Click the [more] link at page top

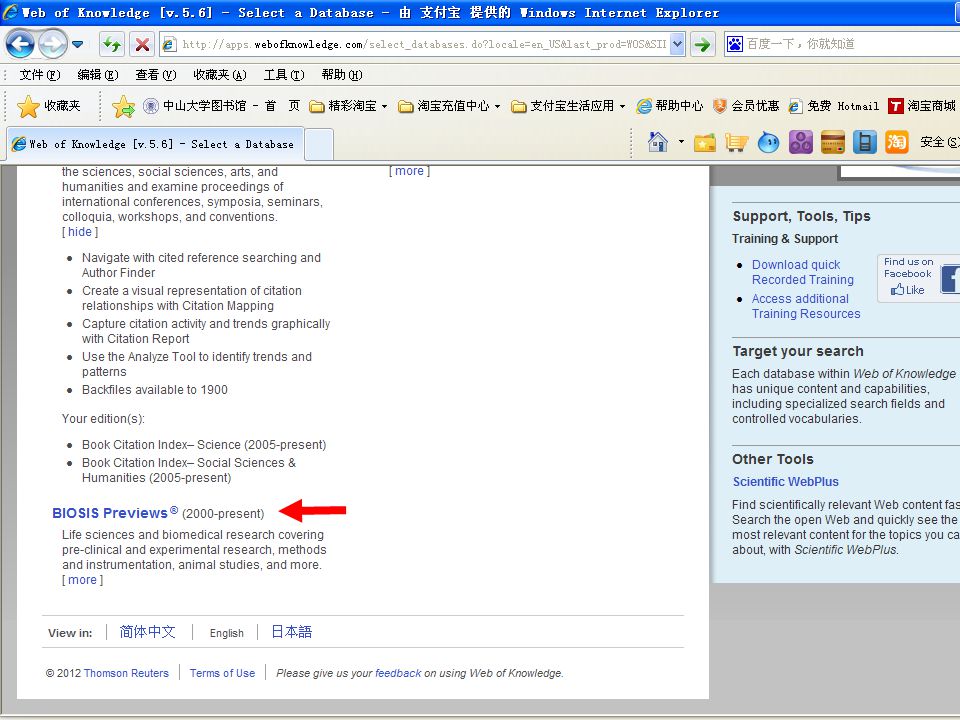pos(410,171)
